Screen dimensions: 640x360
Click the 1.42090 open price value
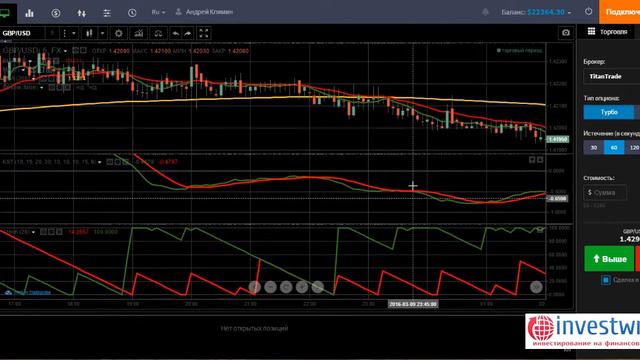120,51
